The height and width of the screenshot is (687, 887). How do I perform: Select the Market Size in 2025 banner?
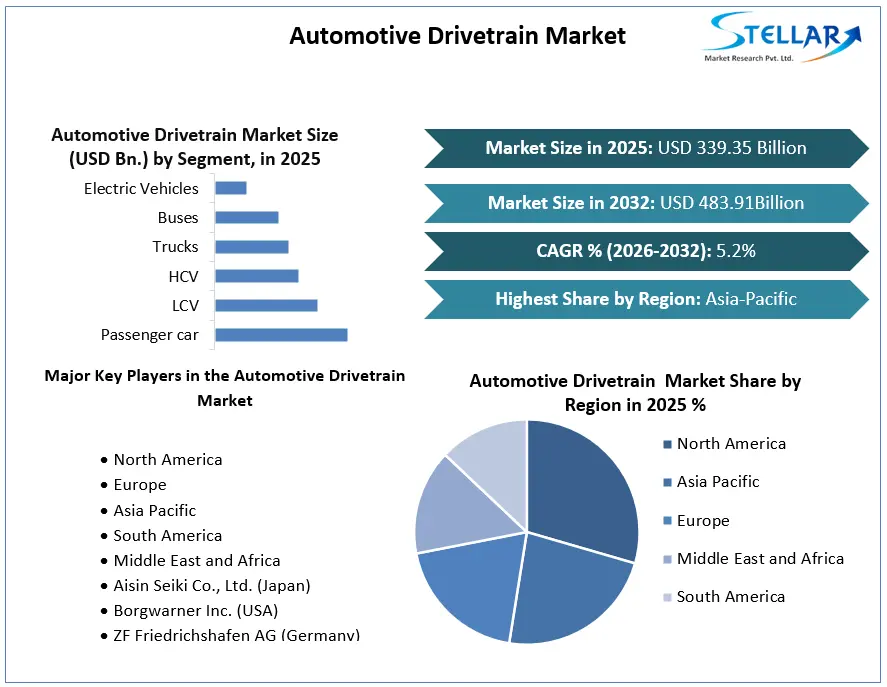(x=646, y=148)
